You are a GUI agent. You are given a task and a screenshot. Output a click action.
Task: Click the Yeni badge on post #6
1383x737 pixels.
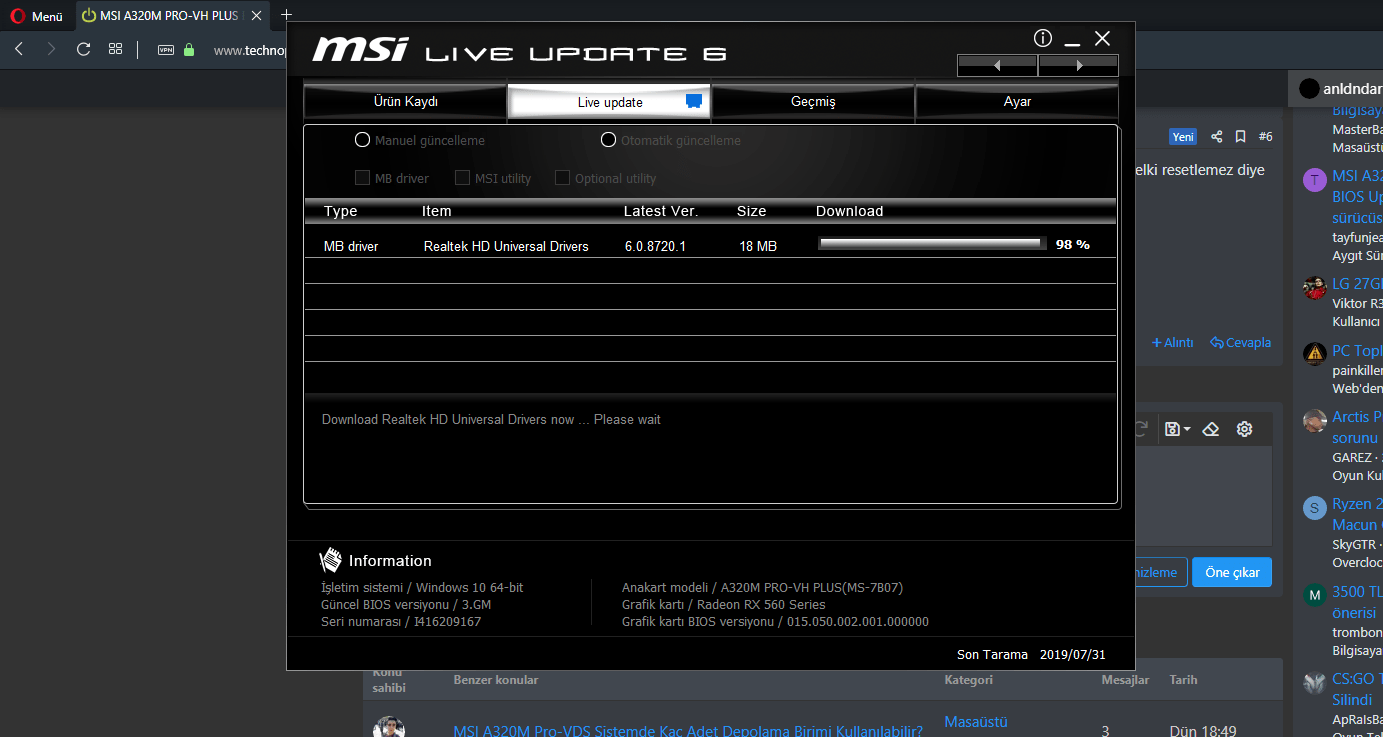coord(1183,137)
